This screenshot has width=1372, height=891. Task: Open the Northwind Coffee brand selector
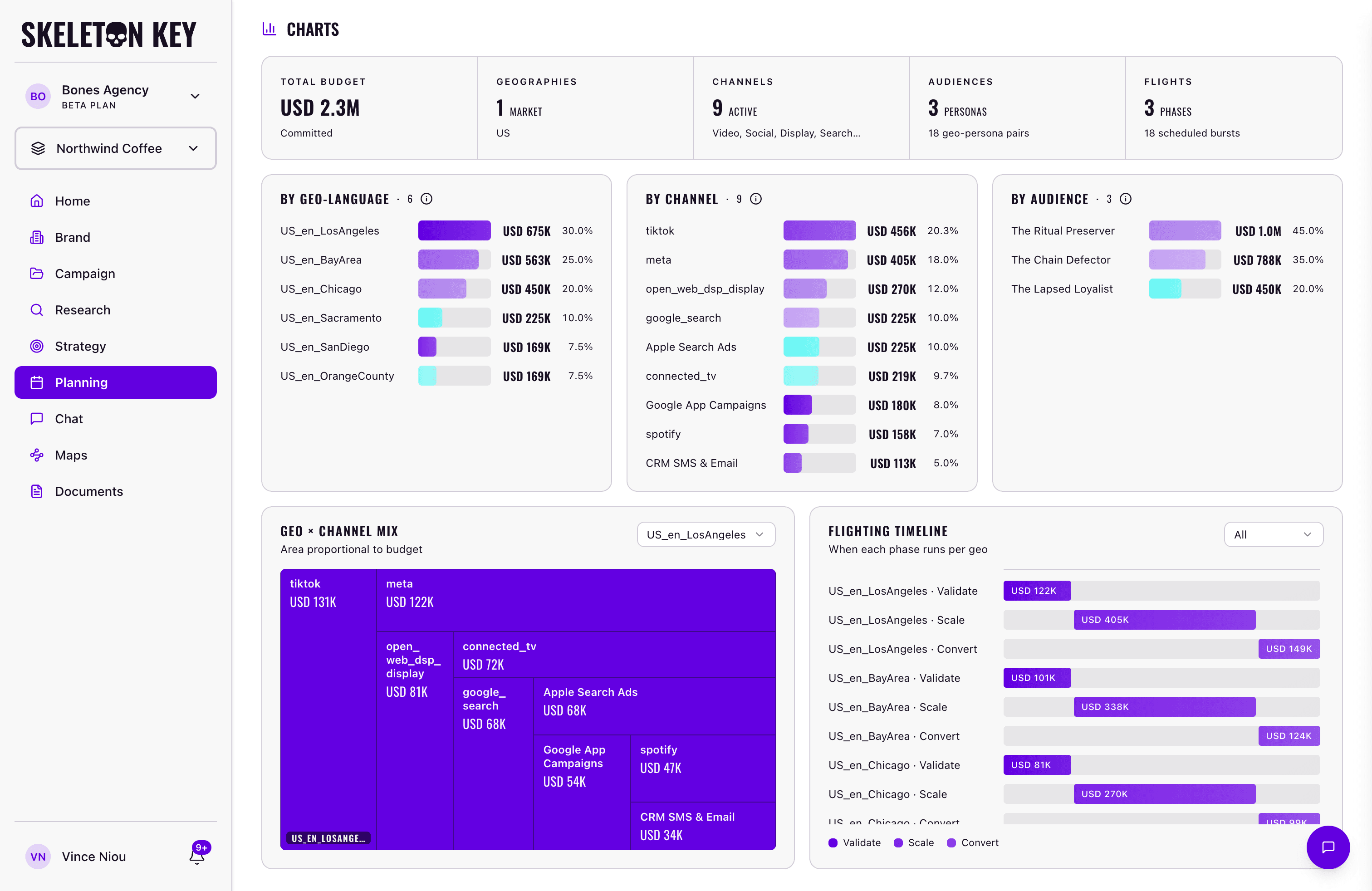pos(115,149)
